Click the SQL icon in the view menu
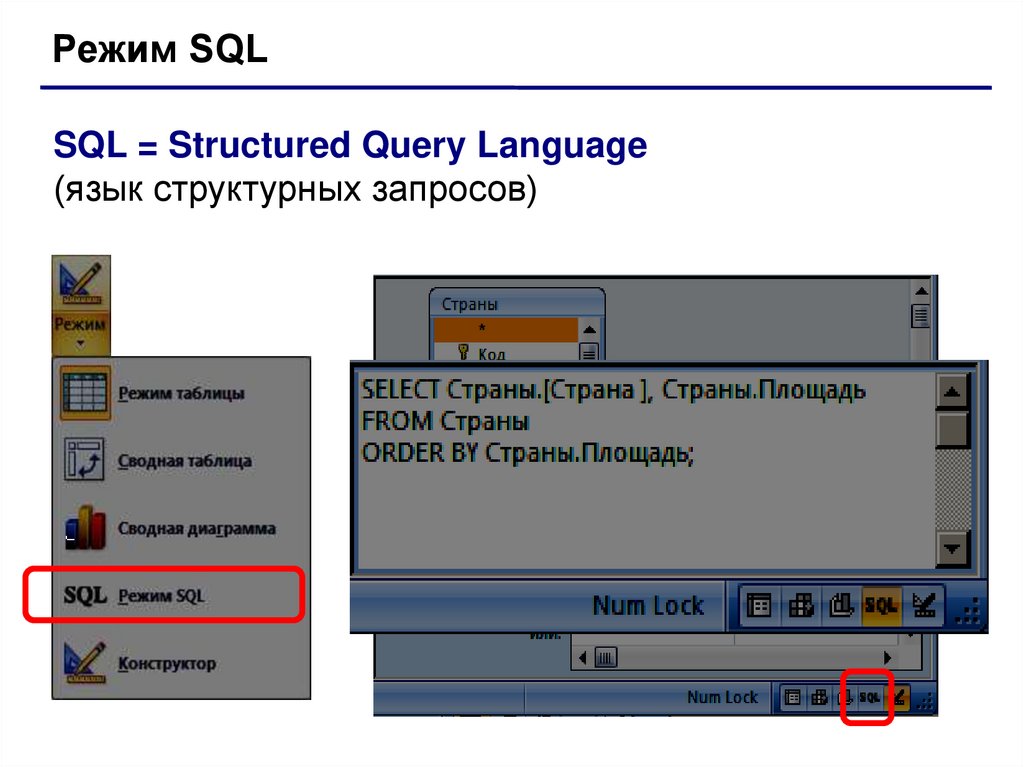 tap(85, 595)
